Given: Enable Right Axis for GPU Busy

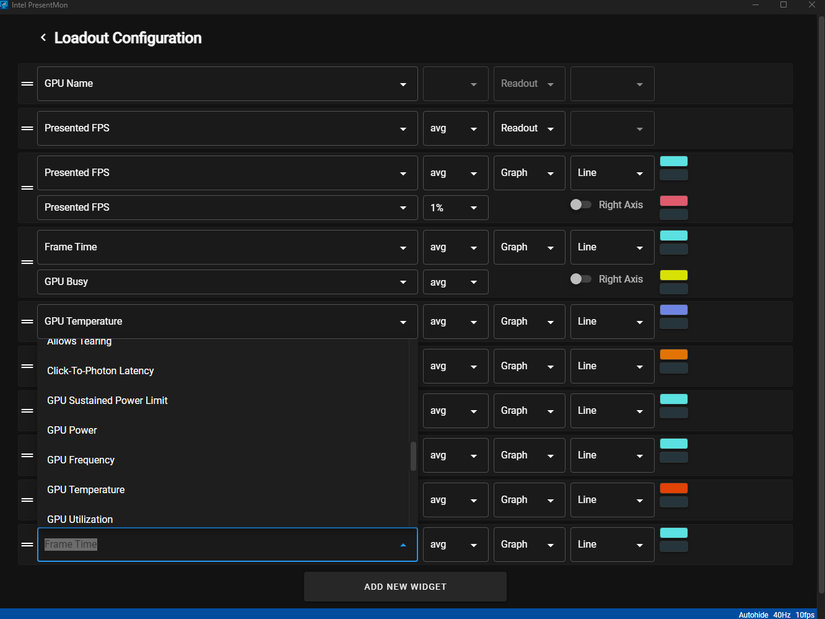Looking at the screenshot, I should (580, 279).
